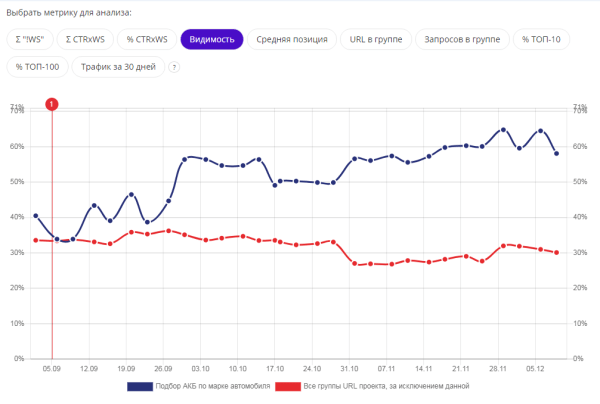
Task: Select the % CTRxWS metric
Action: click(145, 39)
